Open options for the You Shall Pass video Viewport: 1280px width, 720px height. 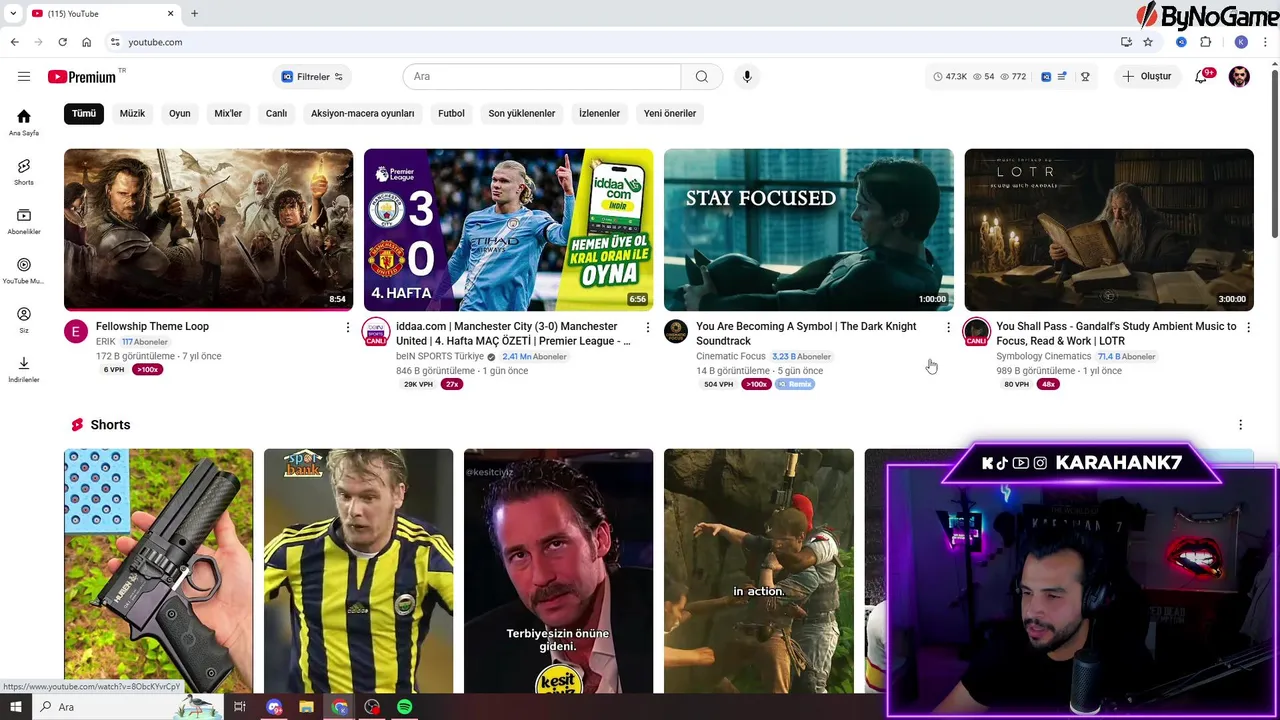coord(1248,328)
